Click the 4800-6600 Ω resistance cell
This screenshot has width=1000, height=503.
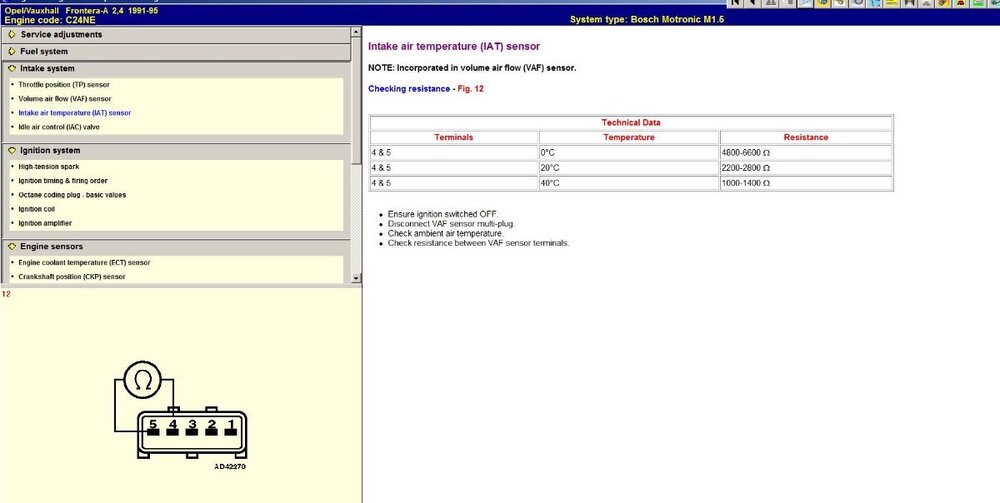tap(806, 153)
